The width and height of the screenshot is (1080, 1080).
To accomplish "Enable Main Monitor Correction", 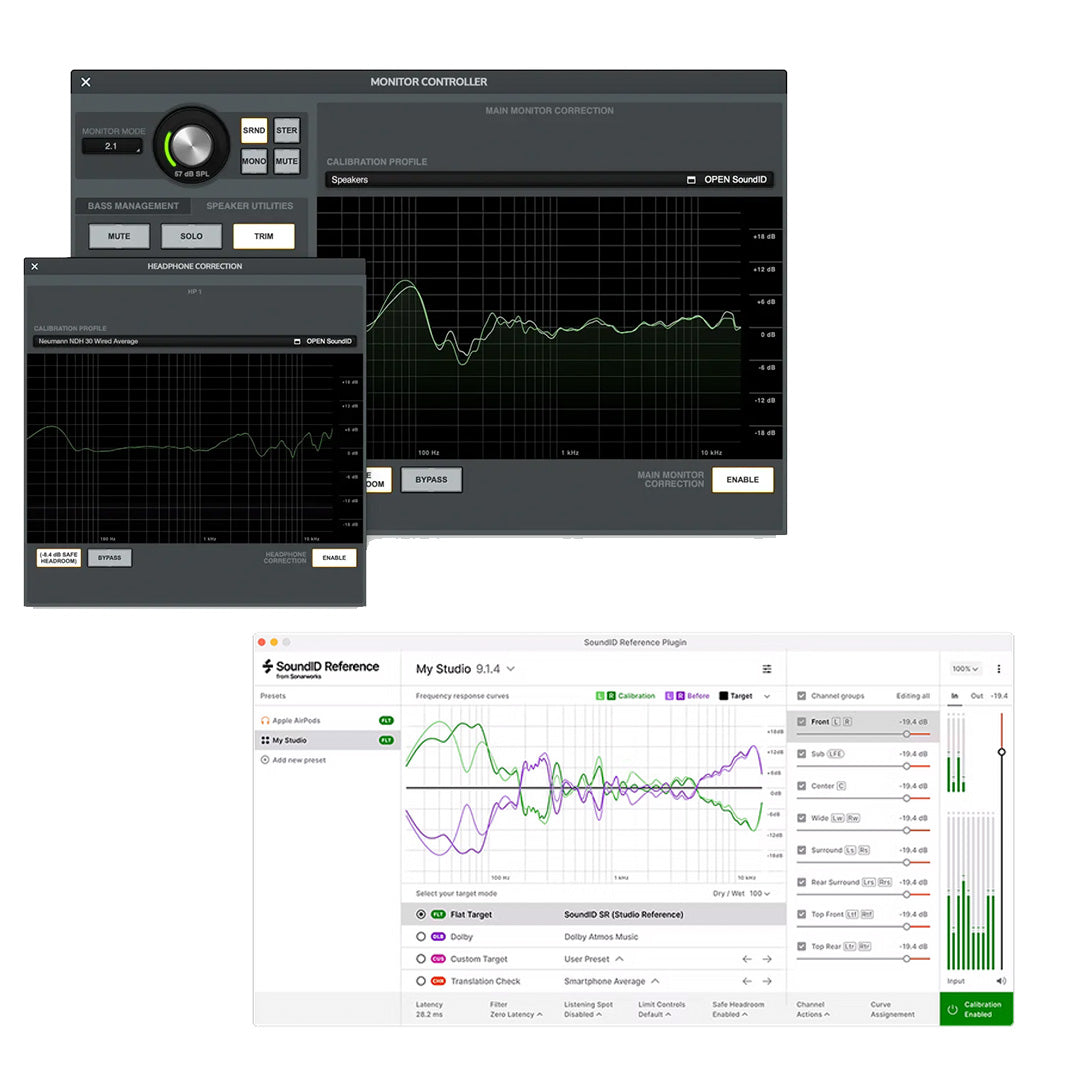I will click(743, 480).
